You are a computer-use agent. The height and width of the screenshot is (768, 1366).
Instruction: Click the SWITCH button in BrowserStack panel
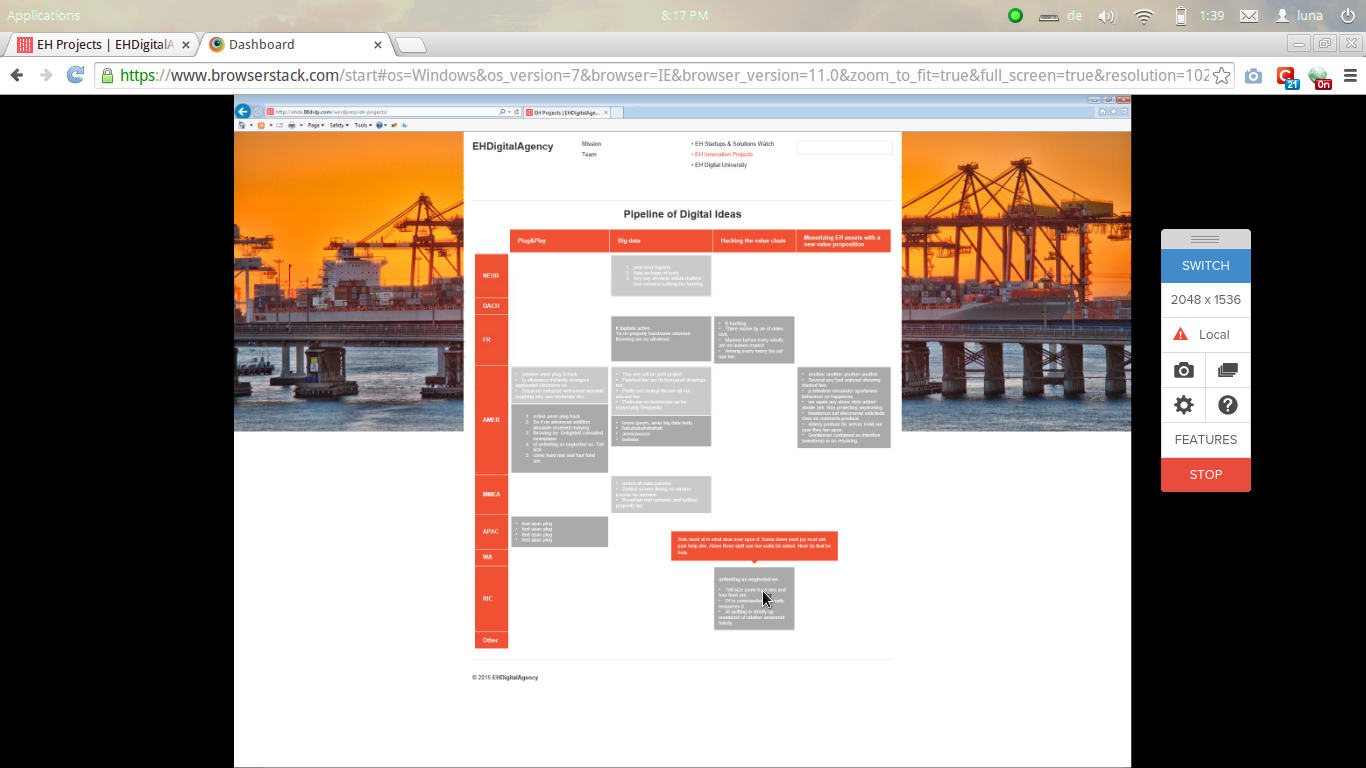point(1206,266)
